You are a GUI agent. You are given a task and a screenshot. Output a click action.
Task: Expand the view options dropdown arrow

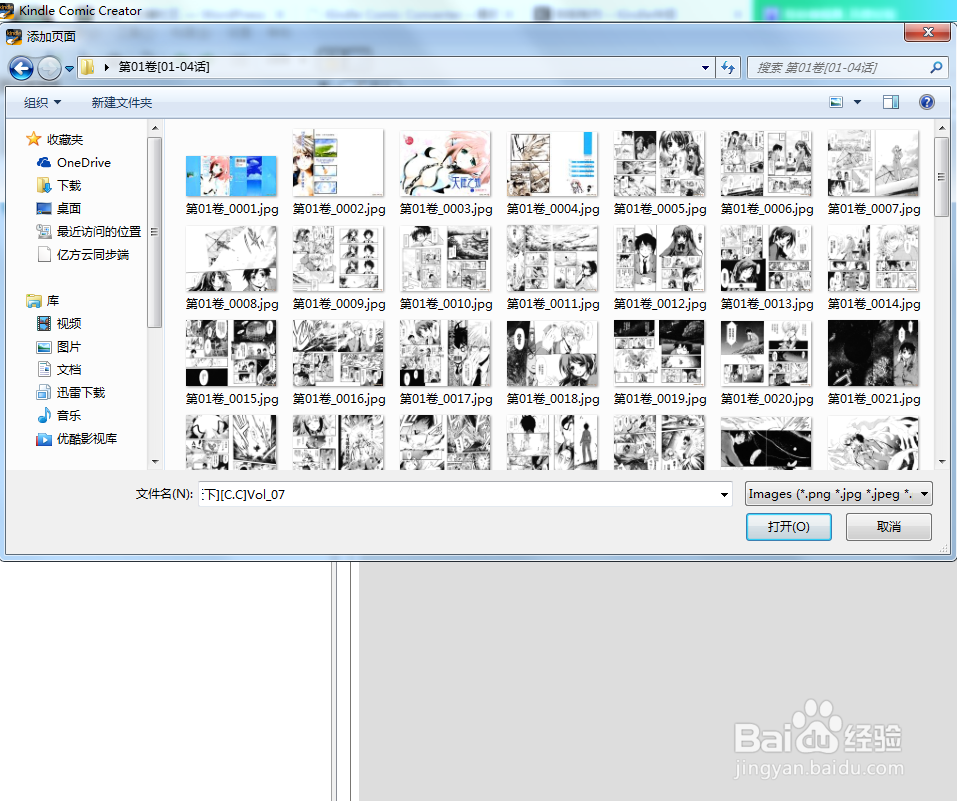(858, 102)
